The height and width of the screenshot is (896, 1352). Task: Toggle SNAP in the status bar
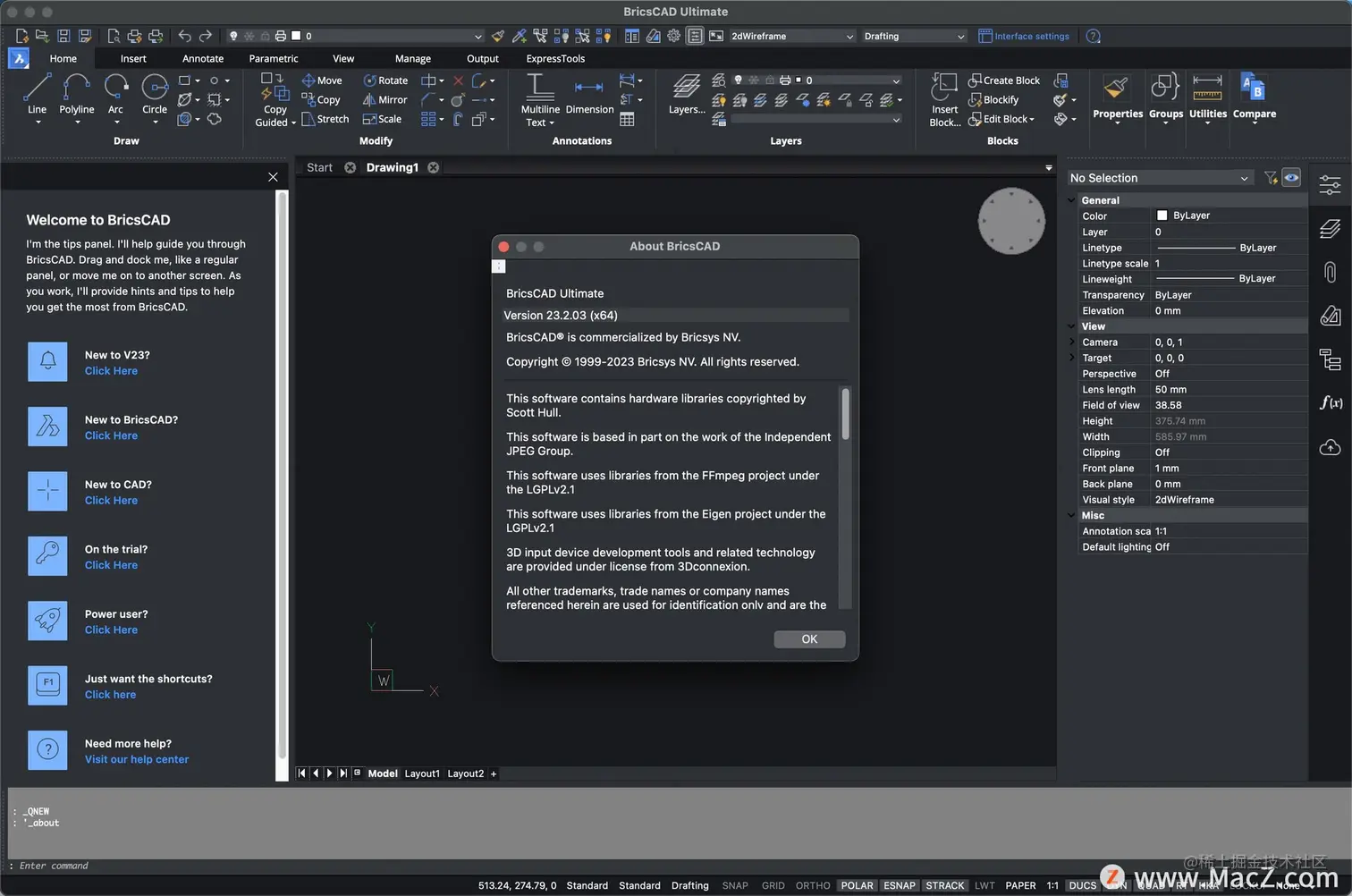pyautogui.click(x=735, y=885)
